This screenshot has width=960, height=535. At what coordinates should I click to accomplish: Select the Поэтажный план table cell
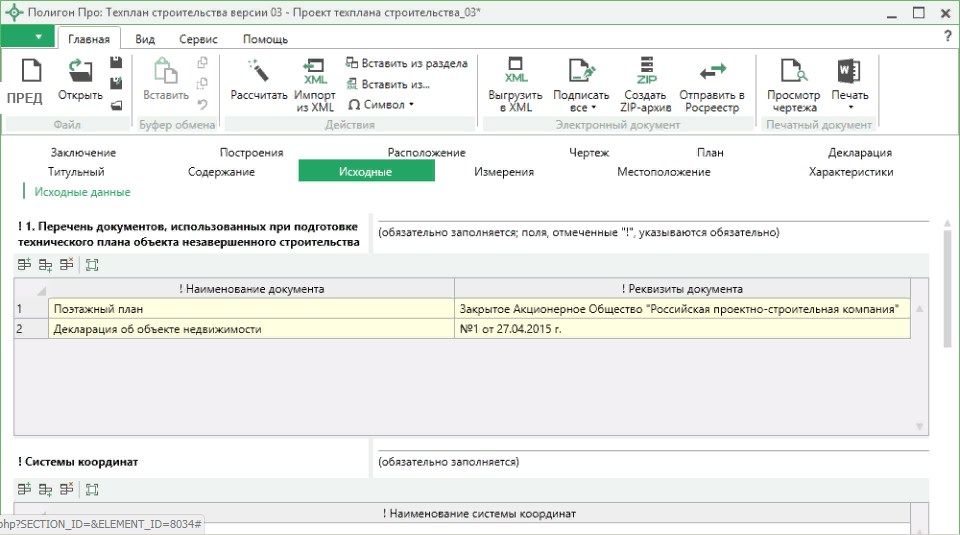(250, 309)
